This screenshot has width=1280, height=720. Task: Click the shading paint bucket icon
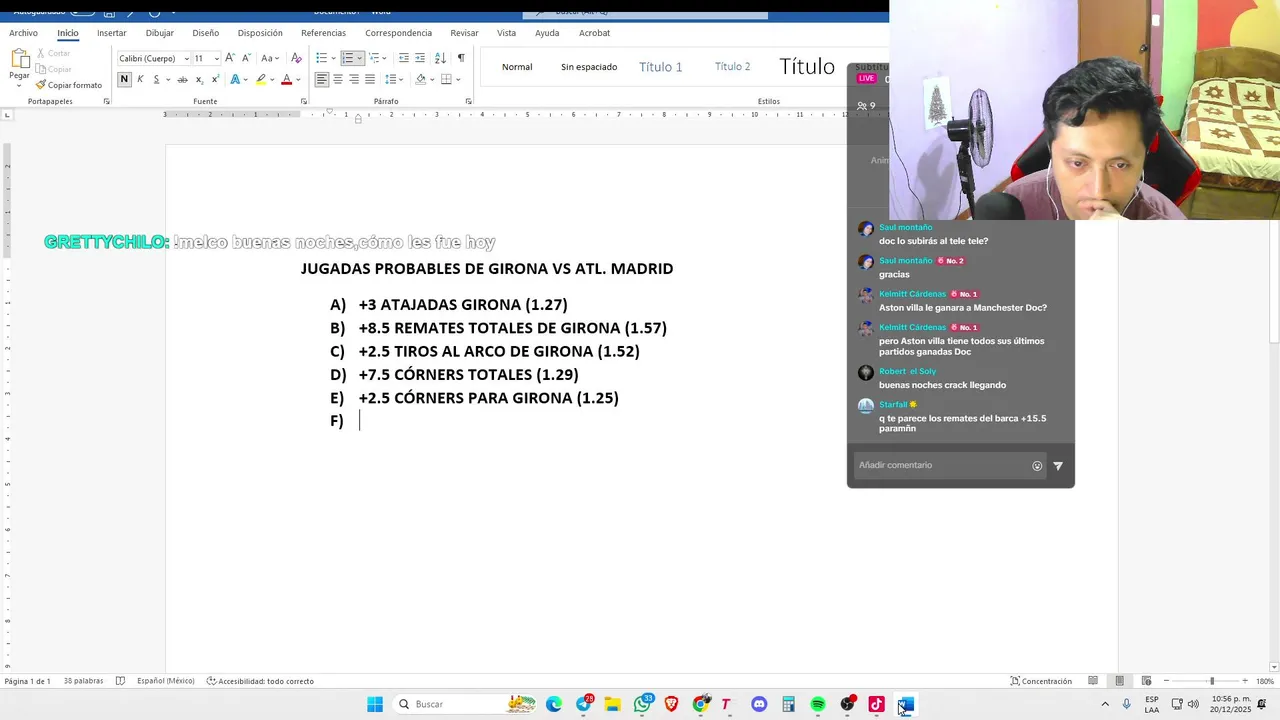click(420, 79)
